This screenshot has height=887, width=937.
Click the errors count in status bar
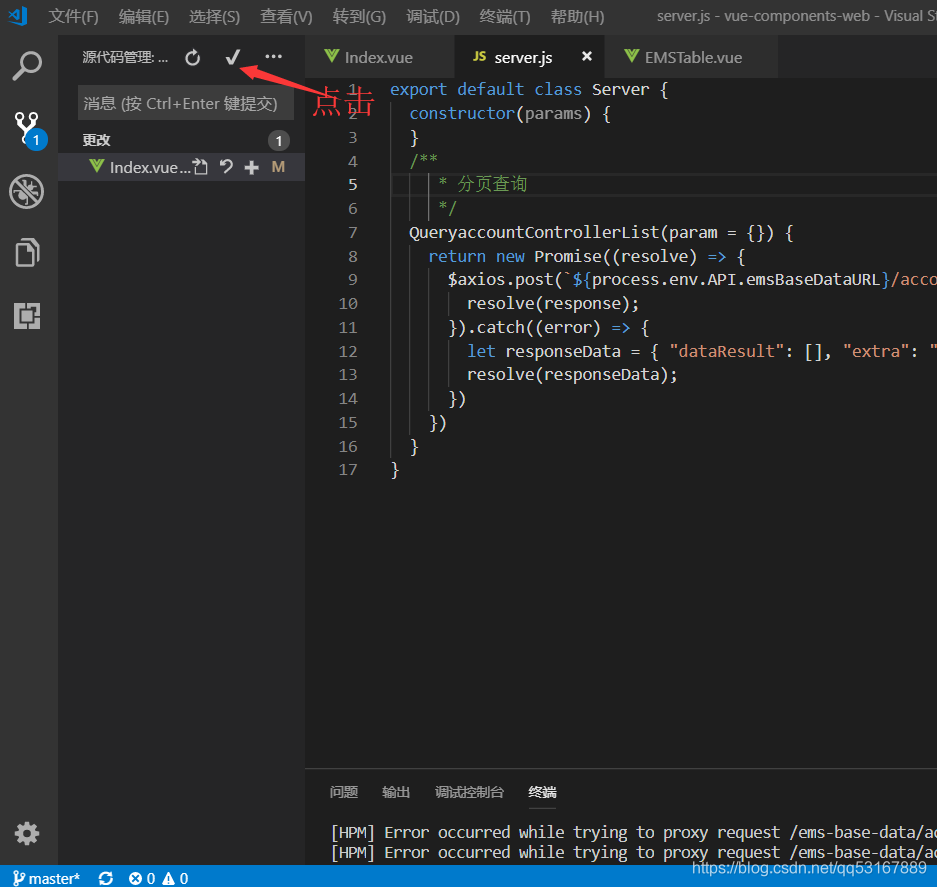point(142,878)
